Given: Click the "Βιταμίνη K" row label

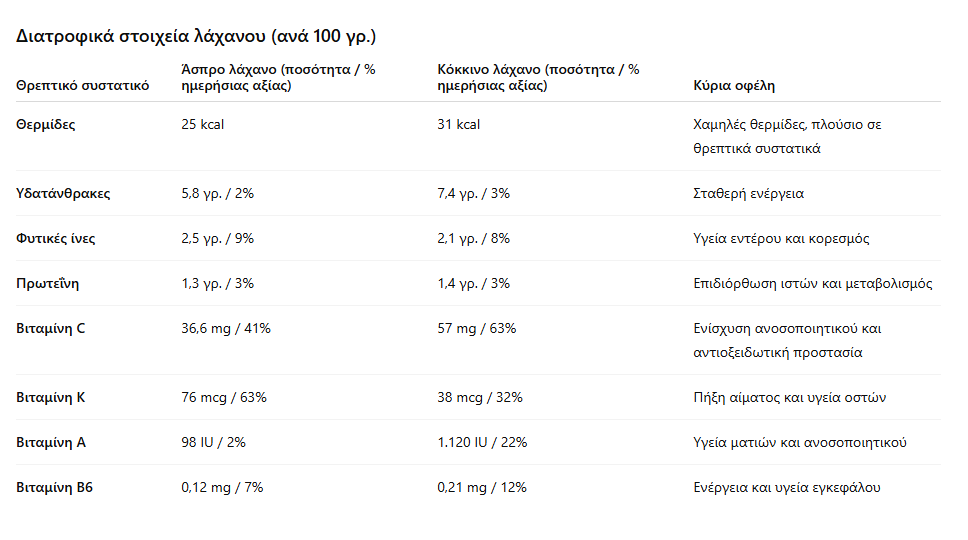Looking at the screenshot, I should (51, 398).
